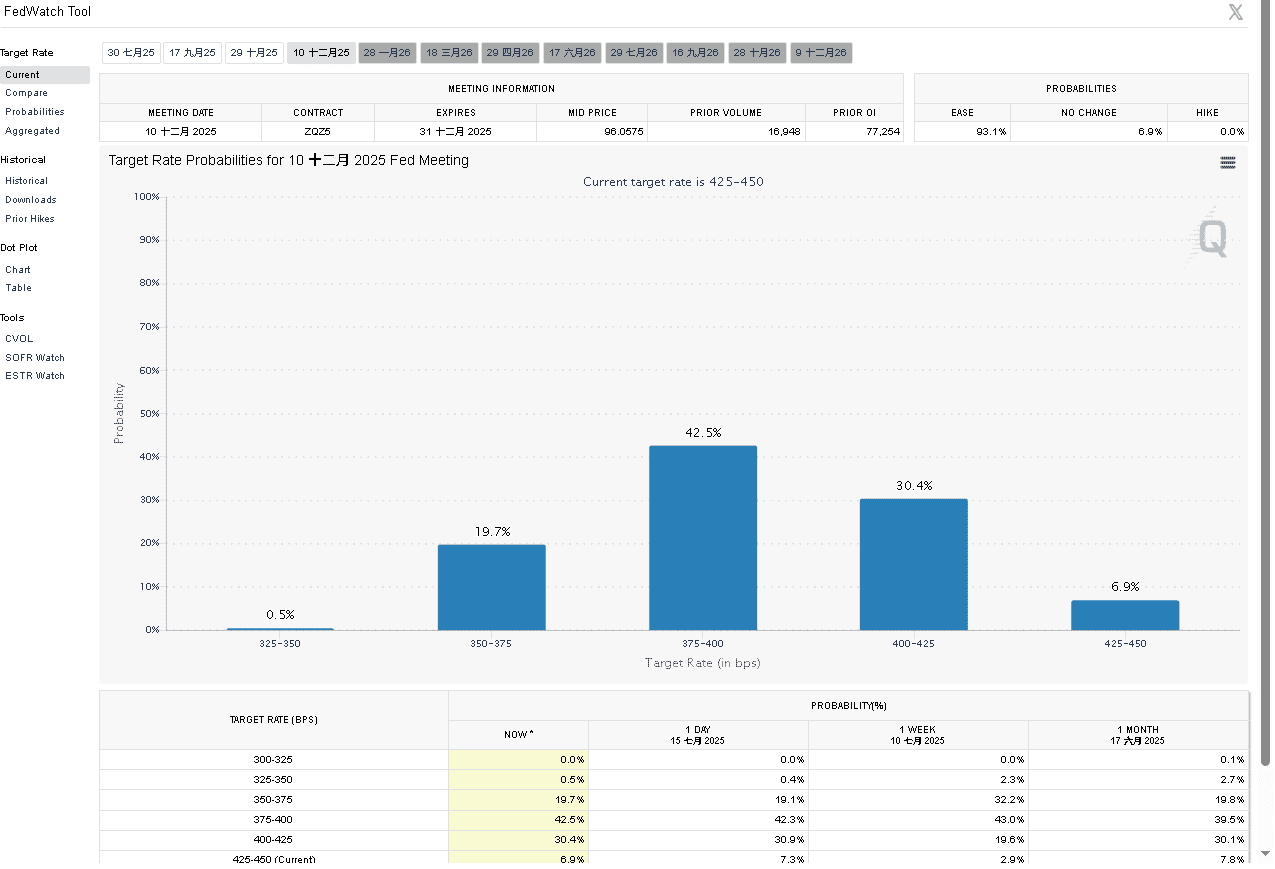Select the 29 七月26 meeting tab
Screen dimensions: 1275x869
(634, 53)
